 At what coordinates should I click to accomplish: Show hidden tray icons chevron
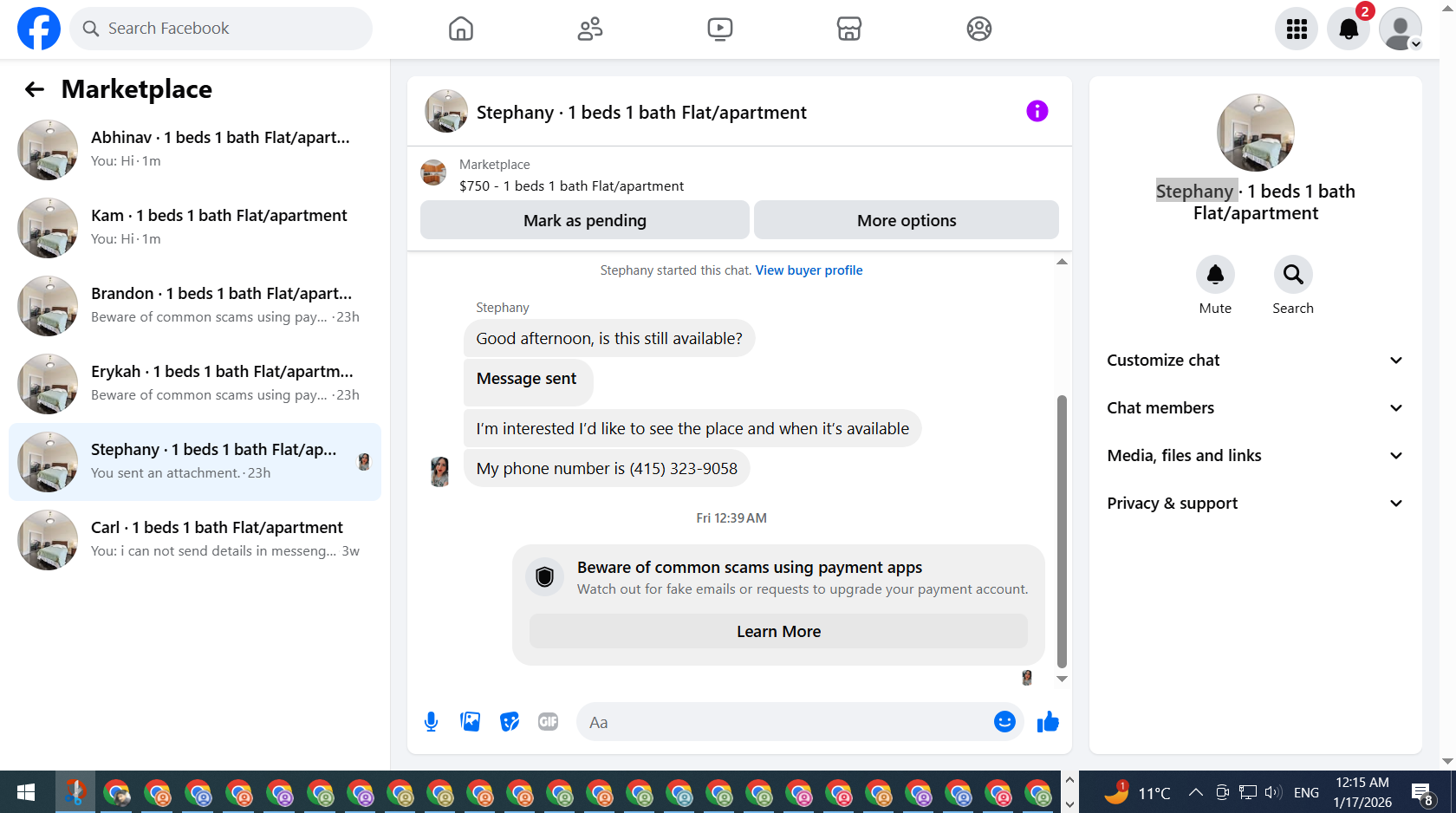[1196, 792]
